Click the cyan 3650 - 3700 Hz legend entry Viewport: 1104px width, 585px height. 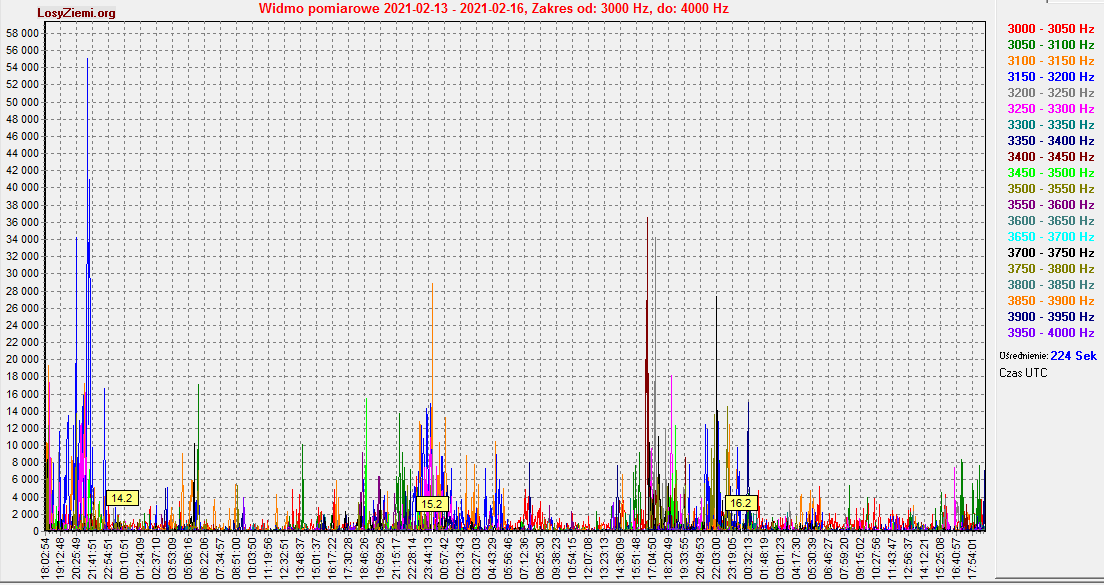tap(1050, 237)
